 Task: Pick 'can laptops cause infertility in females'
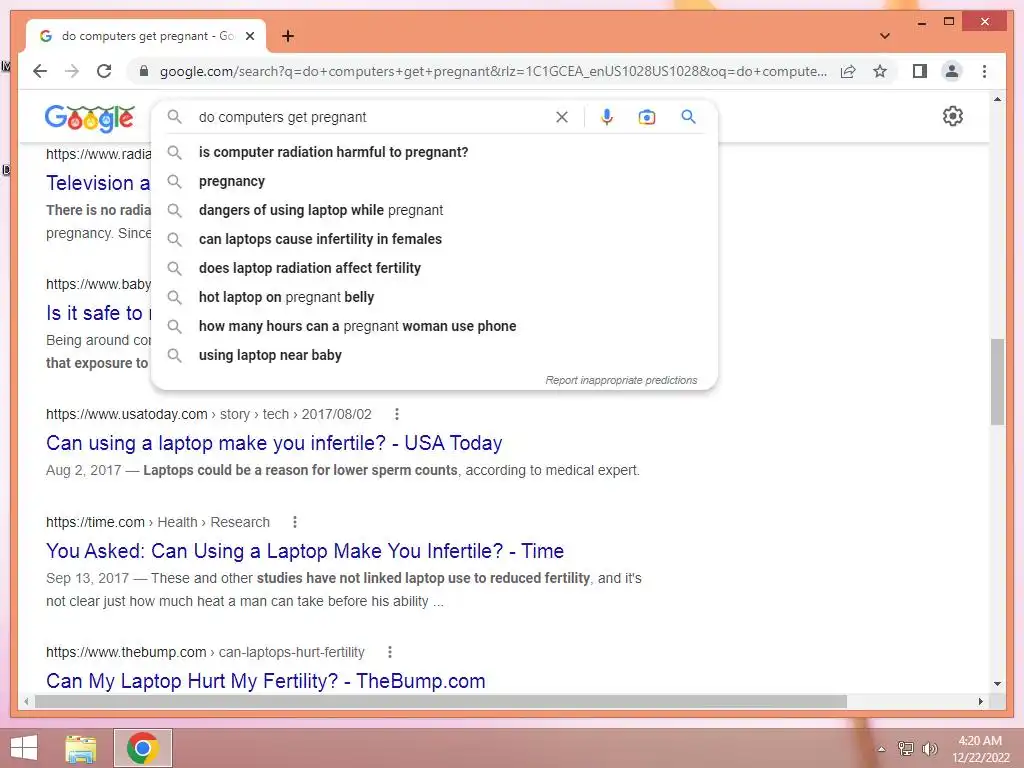(434, 239)
